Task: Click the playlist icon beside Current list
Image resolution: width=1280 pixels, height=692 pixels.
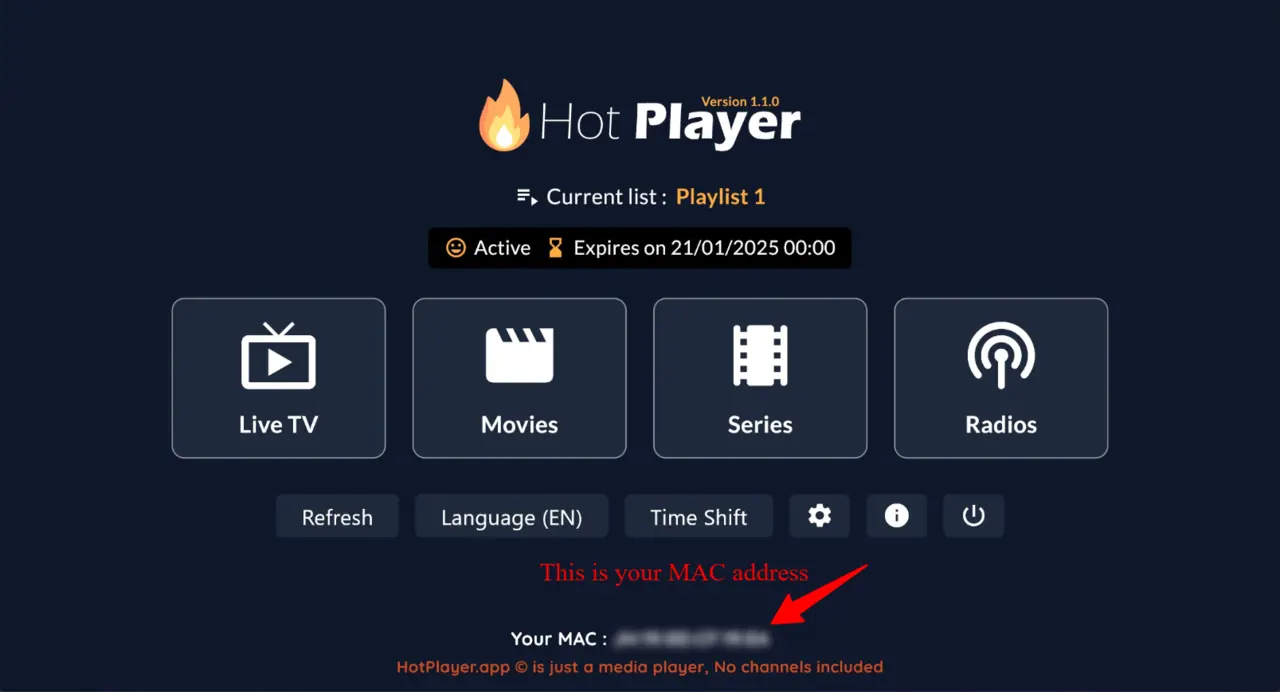Action: coord(527,196)
